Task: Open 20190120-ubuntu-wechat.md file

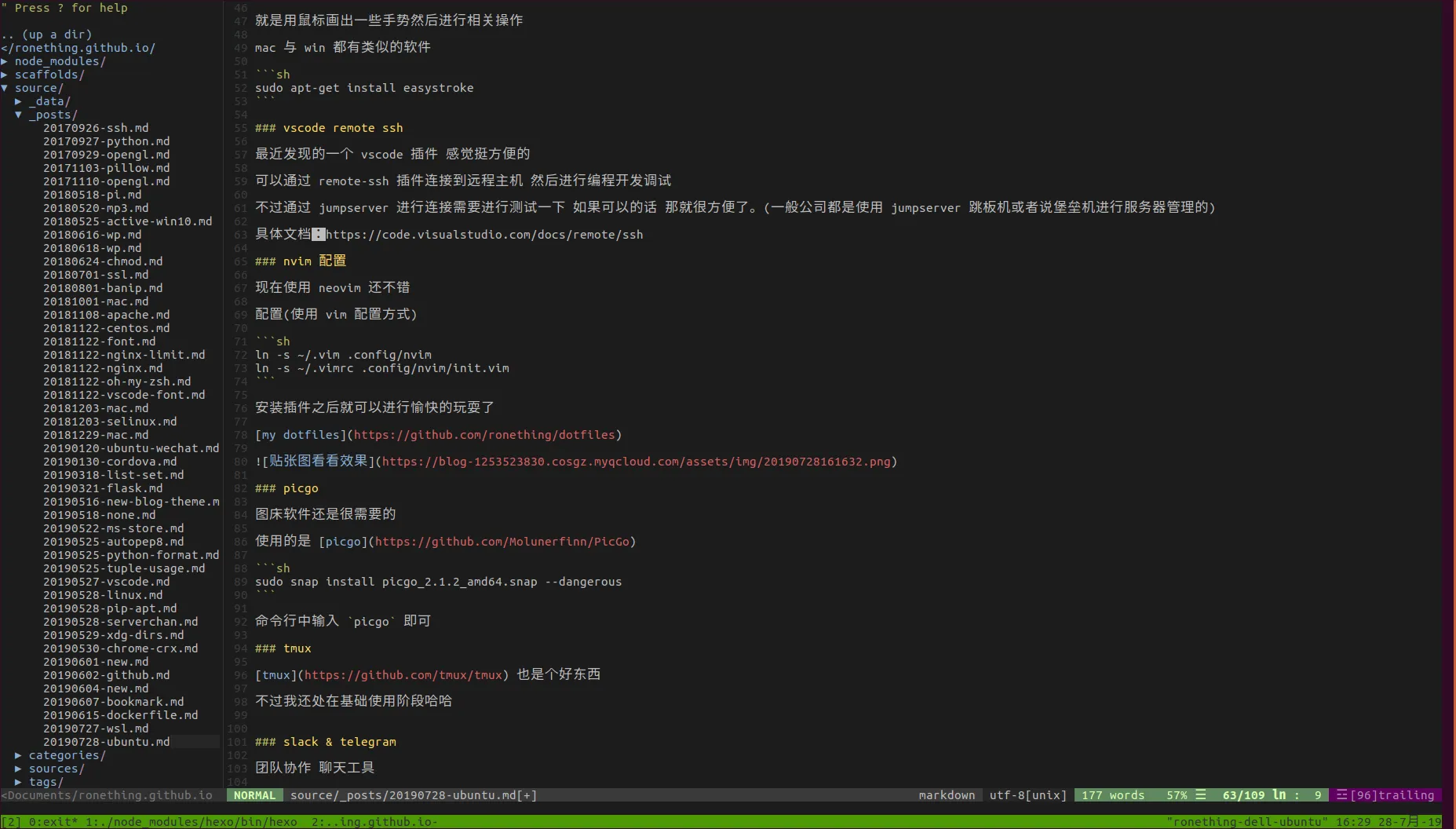Action: tap(131, 448)
